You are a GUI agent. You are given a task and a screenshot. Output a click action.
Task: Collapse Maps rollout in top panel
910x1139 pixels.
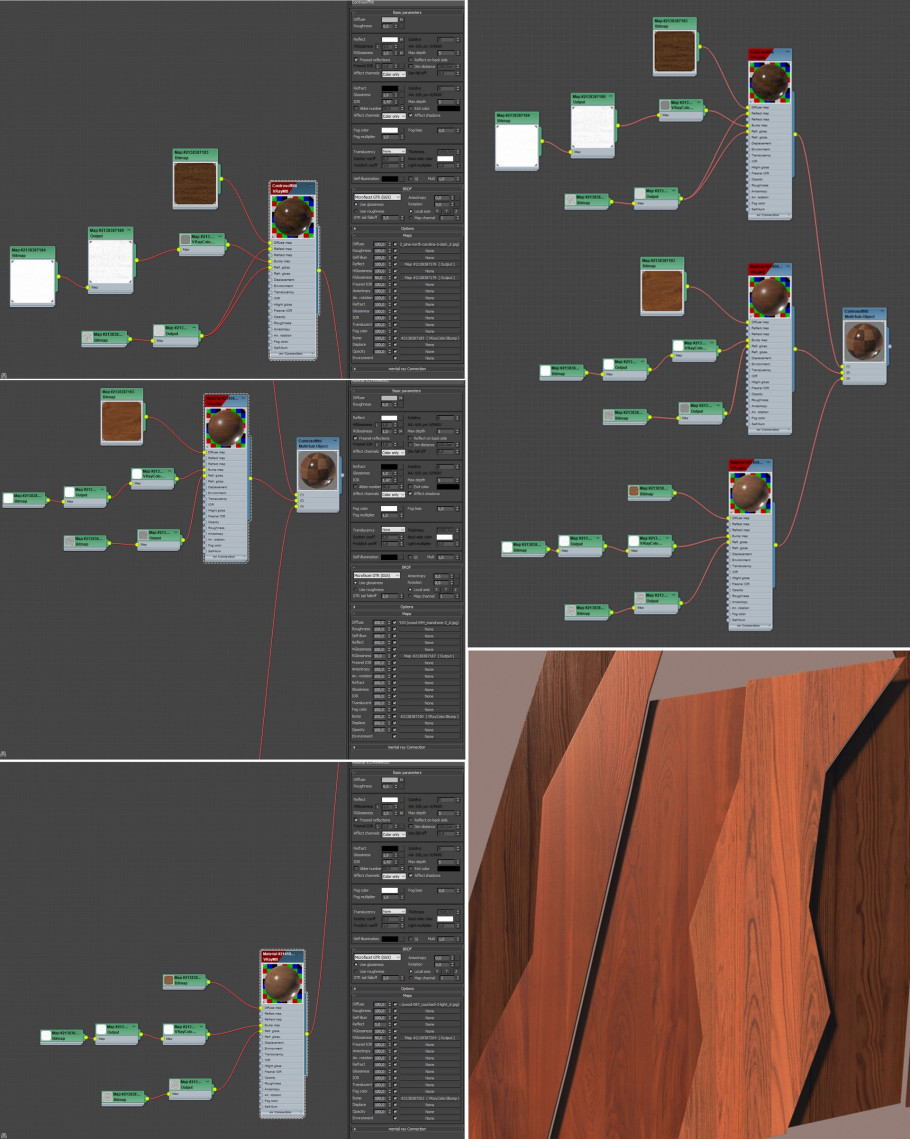[x=407, y=235]
